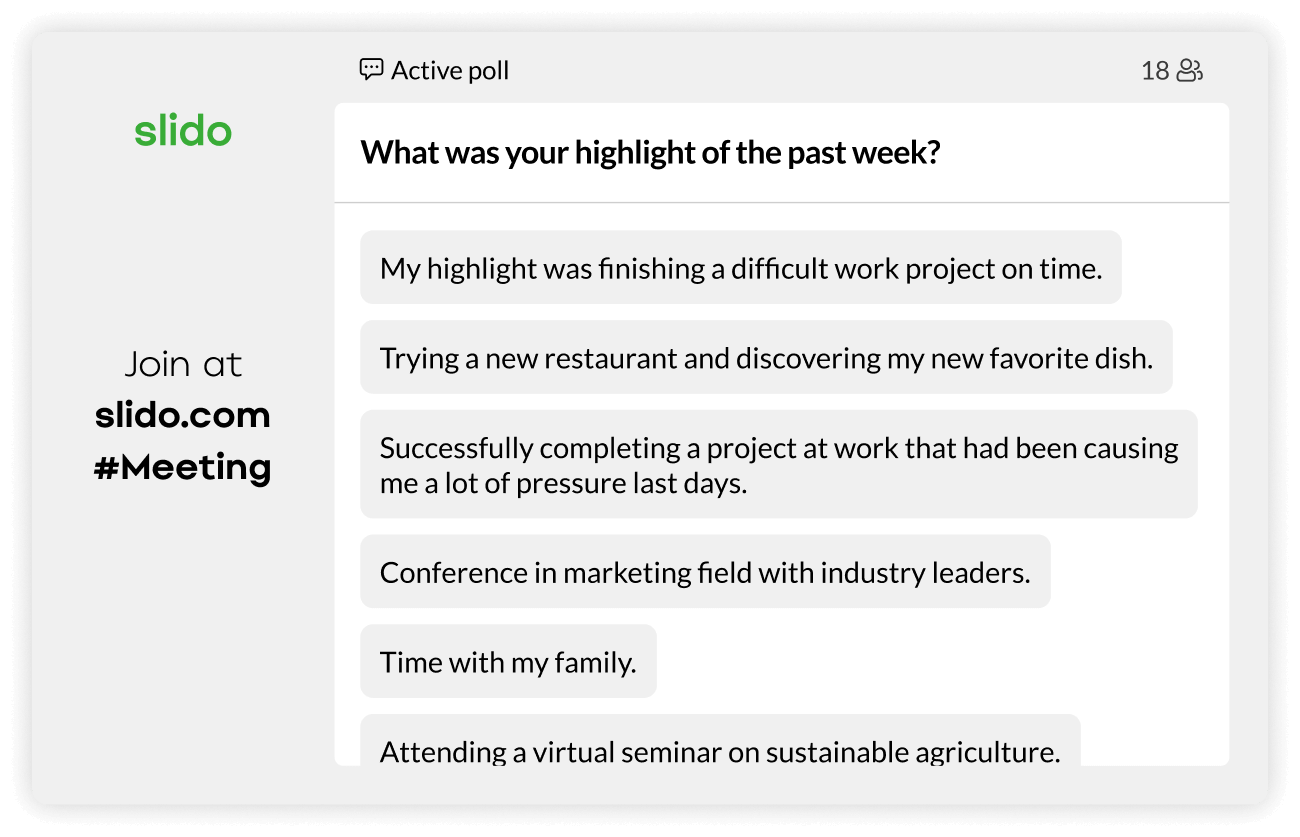Click the poll question about the past week's highlight

point(650,153)
